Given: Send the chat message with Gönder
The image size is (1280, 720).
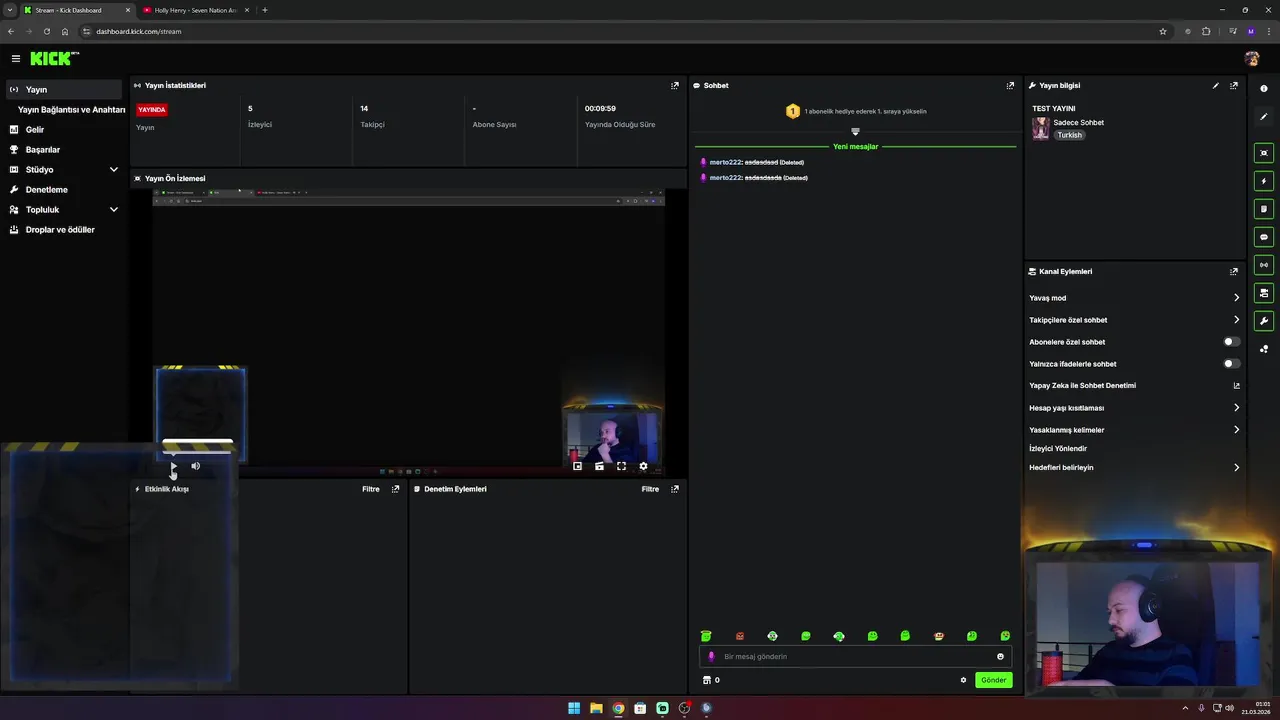Looking at the screenshot, I should coord(993,680).
